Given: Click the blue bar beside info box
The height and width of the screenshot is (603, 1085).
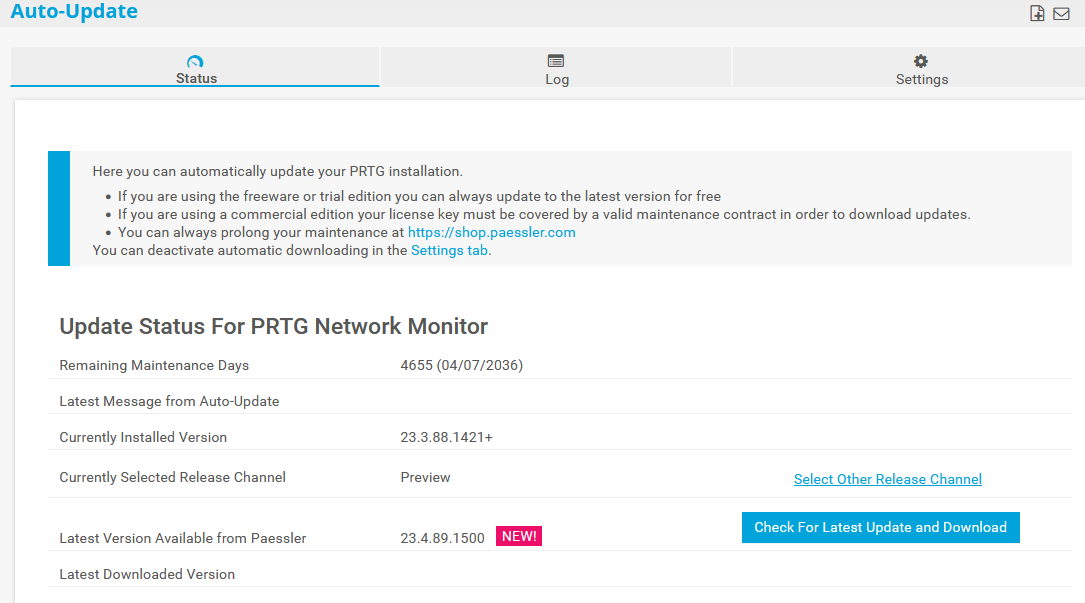Looking at the screenshot, I should 59,208.
